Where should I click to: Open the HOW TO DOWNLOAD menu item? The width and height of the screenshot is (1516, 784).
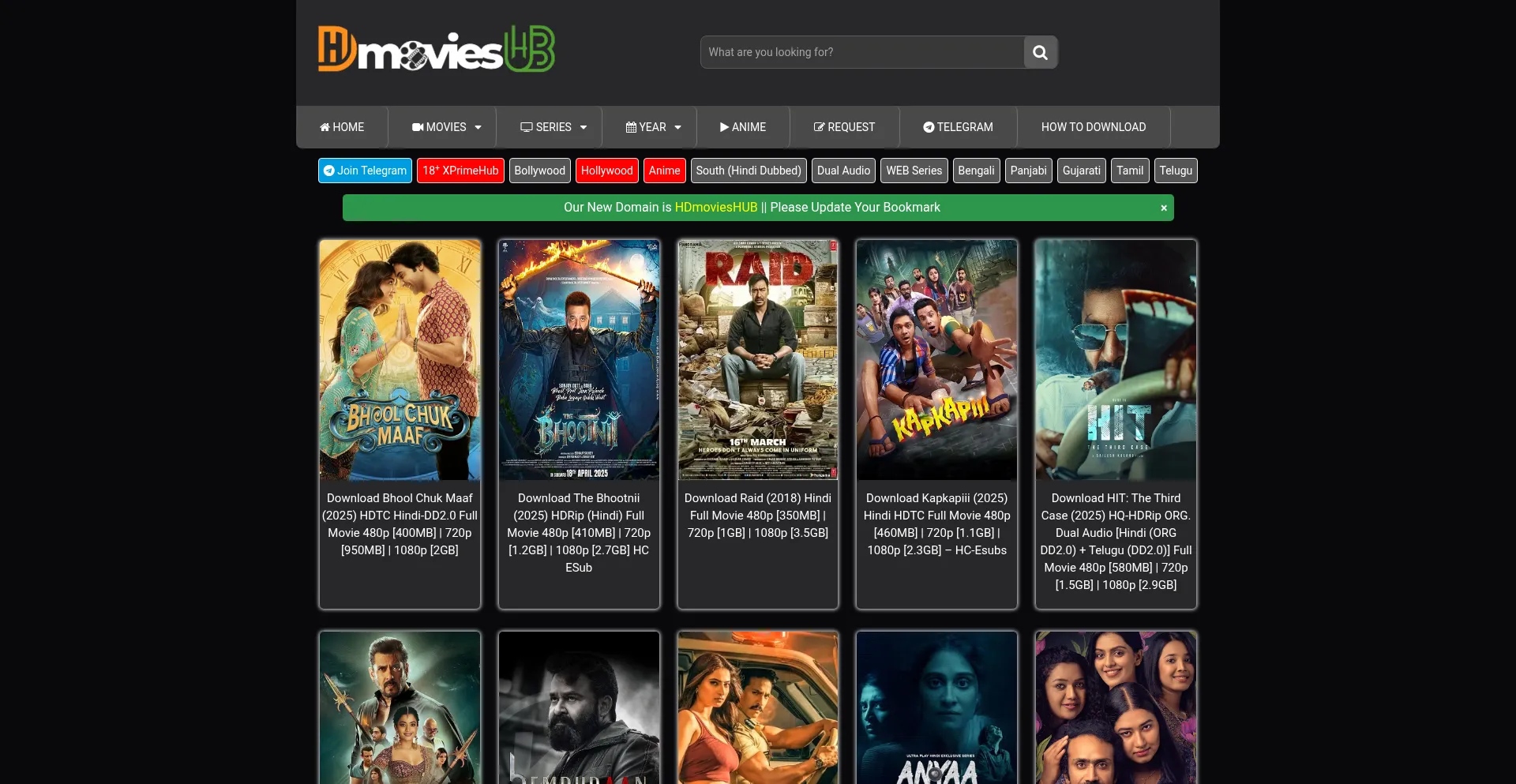1094,127
